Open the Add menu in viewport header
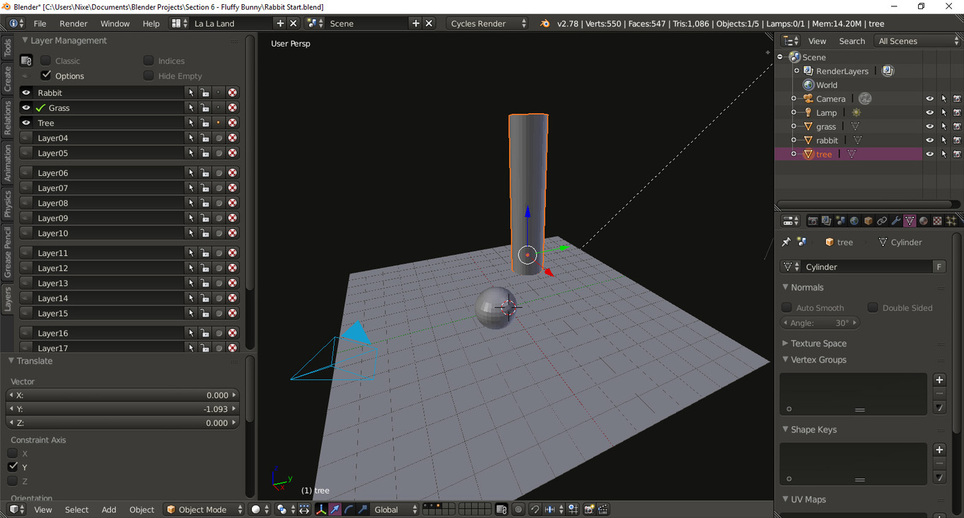The height and width of the screenshot is (518, 964). pos(109,509)
